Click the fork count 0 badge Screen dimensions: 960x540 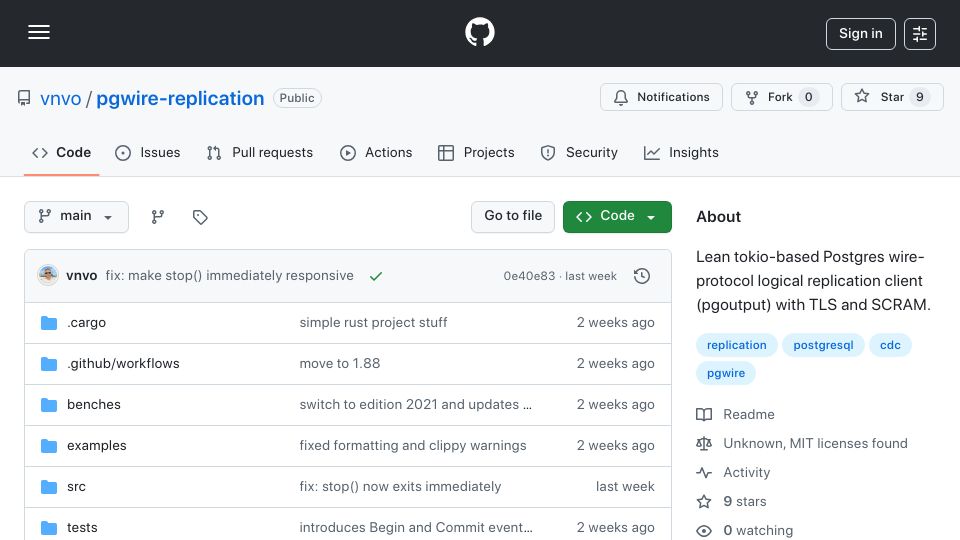click(808, 97)
